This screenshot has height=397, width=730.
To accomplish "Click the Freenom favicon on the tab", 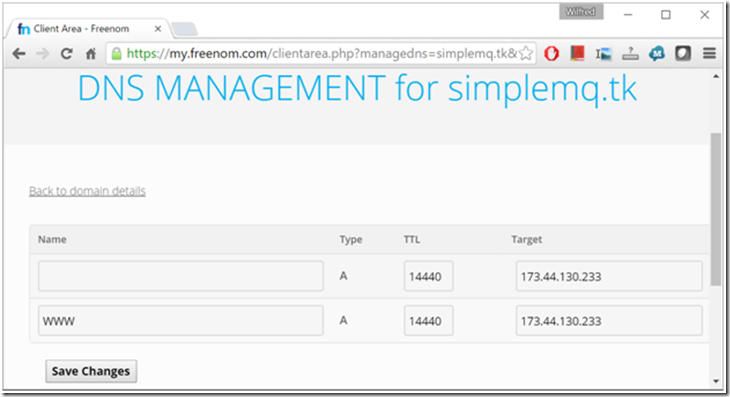I will (24, 29).
